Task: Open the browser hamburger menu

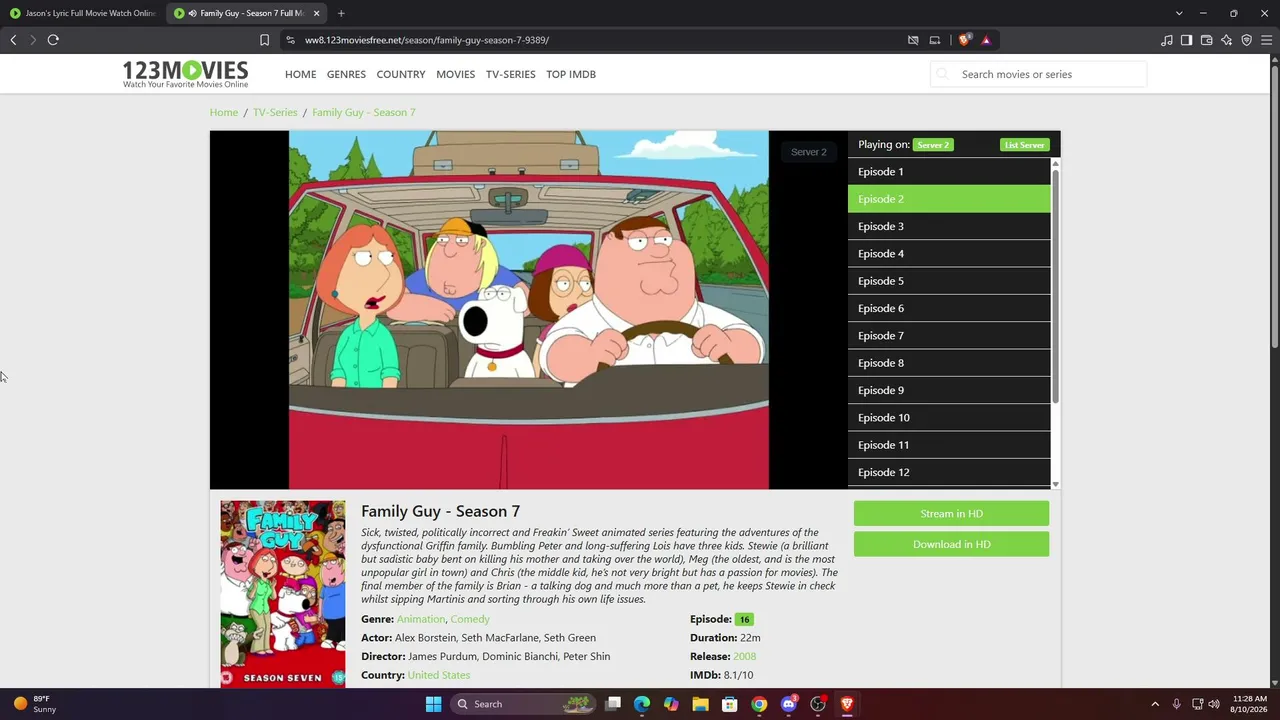Action: (x=1267, y=40)
